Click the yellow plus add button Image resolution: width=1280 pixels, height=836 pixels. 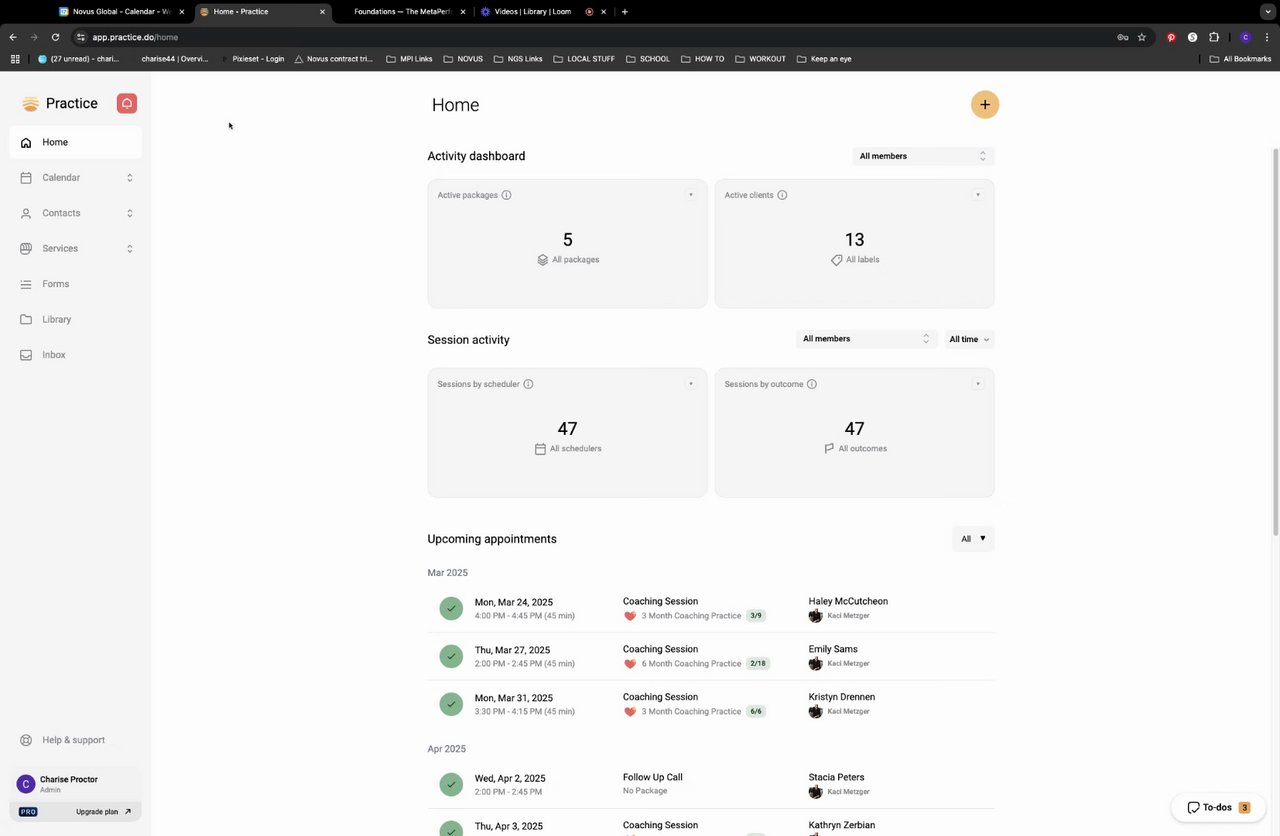(984, 105)
